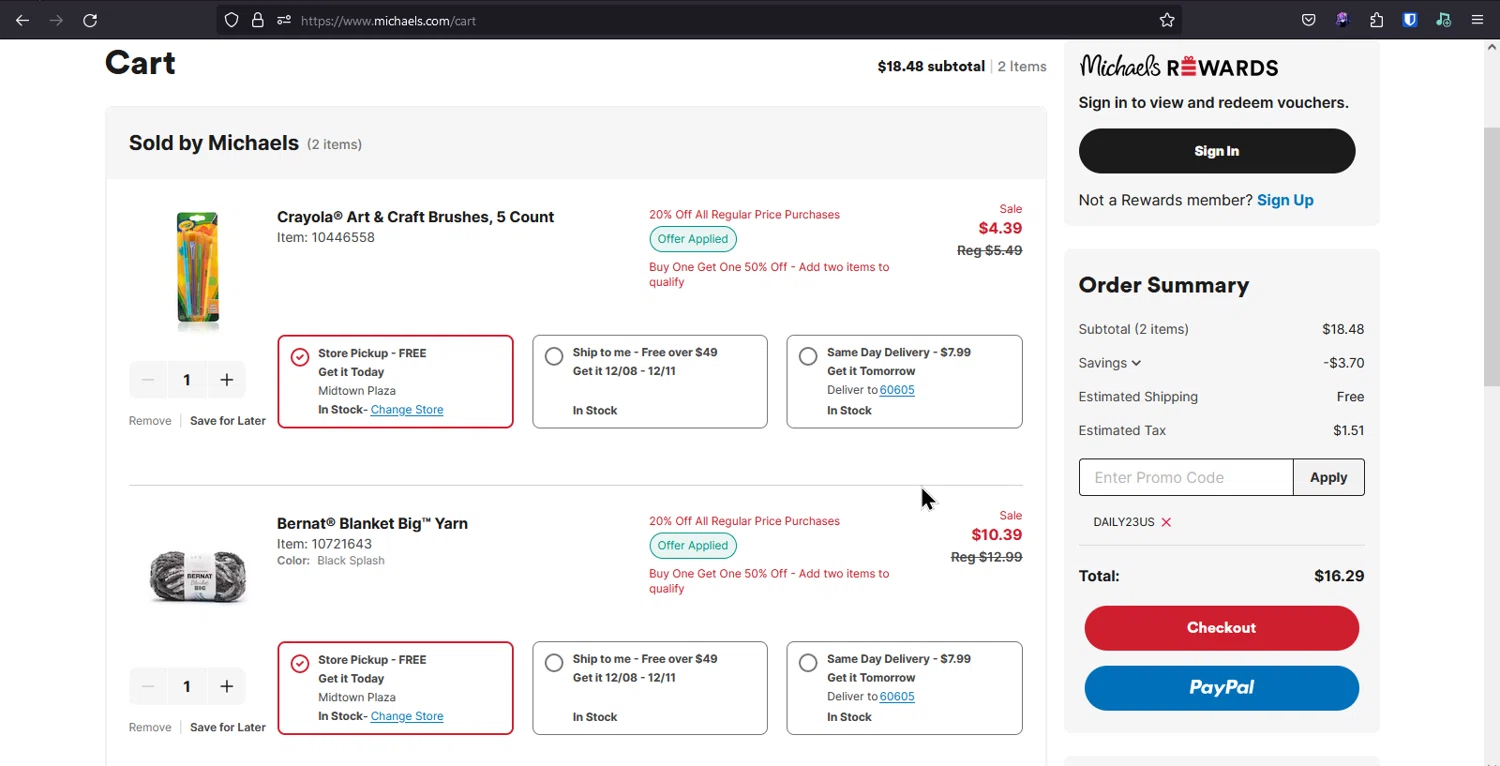Edit zip code 60605 for Crayola delivery
Image resolution: width=1500 pixels, height=766 pixels.
(x=897, y=390)
